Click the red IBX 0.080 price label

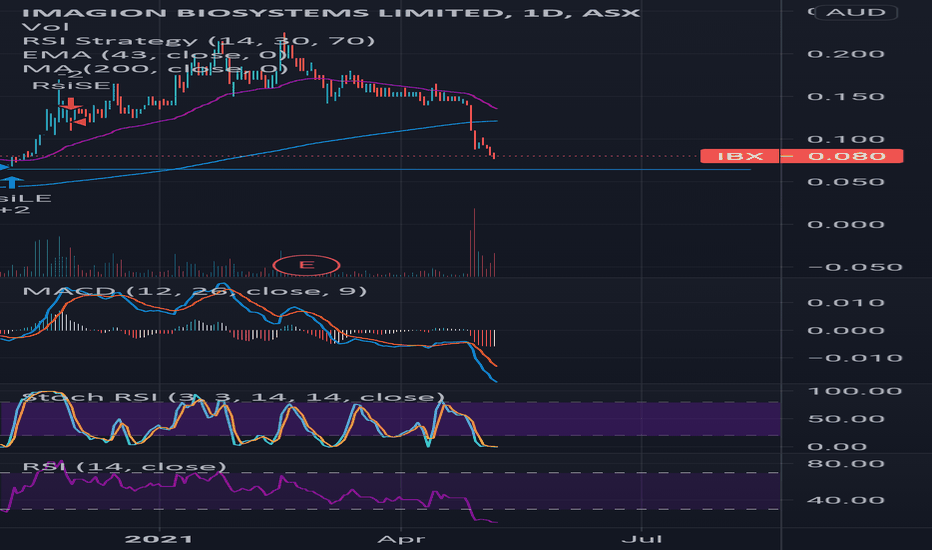click(801, 156)
